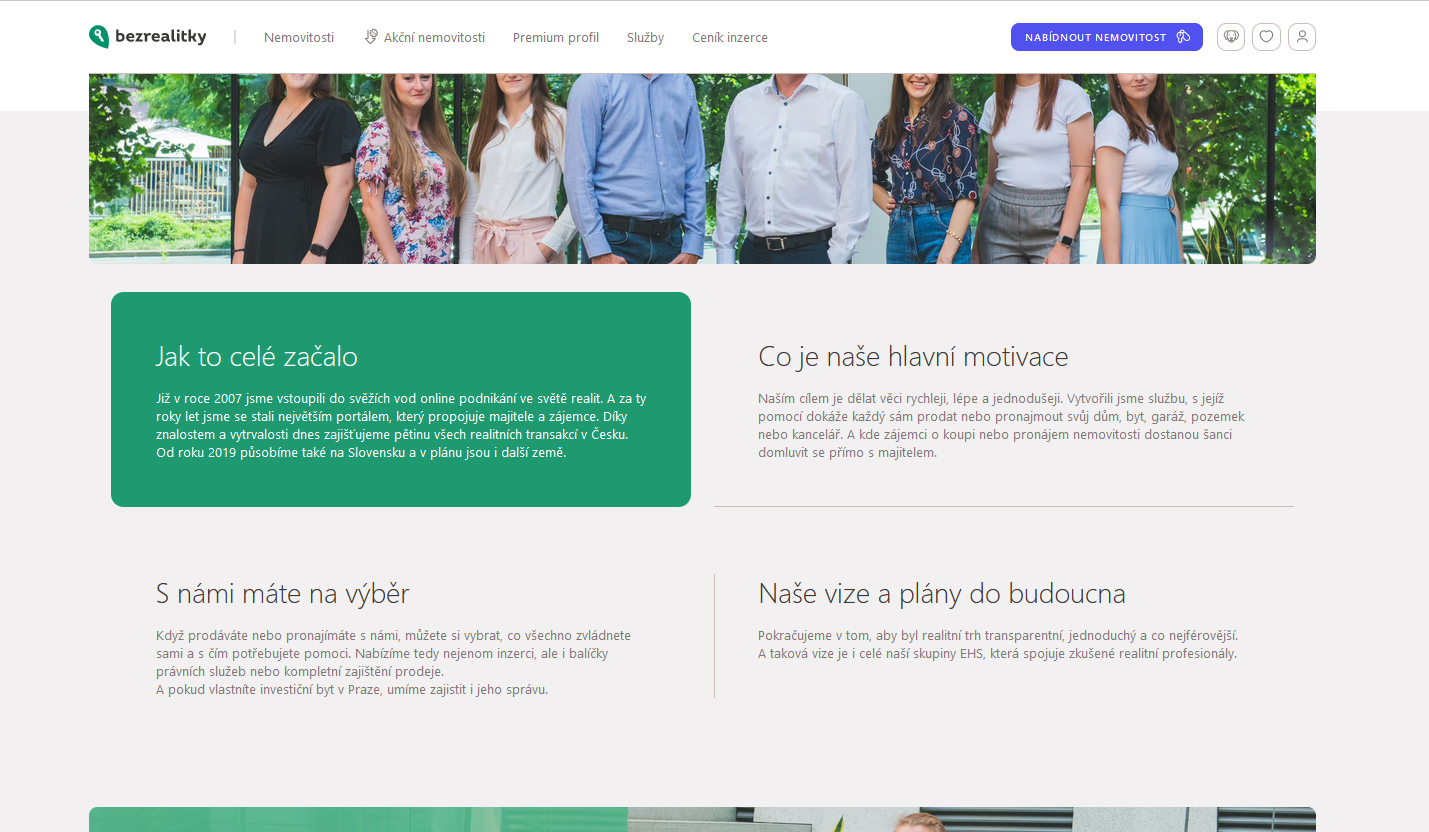
Task: Click the team photo banner
Action: pyautogui.click(x=702, y=169)
